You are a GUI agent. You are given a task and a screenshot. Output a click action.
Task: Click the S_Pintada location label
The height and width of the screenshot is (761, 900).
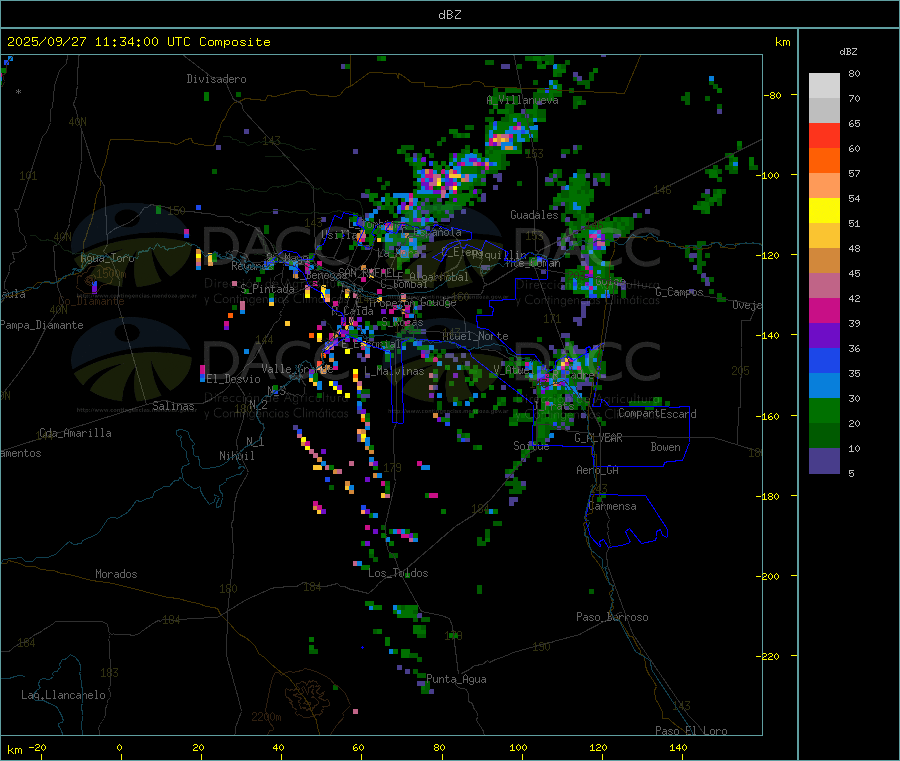pyautogui.click(x=267, y=289)
